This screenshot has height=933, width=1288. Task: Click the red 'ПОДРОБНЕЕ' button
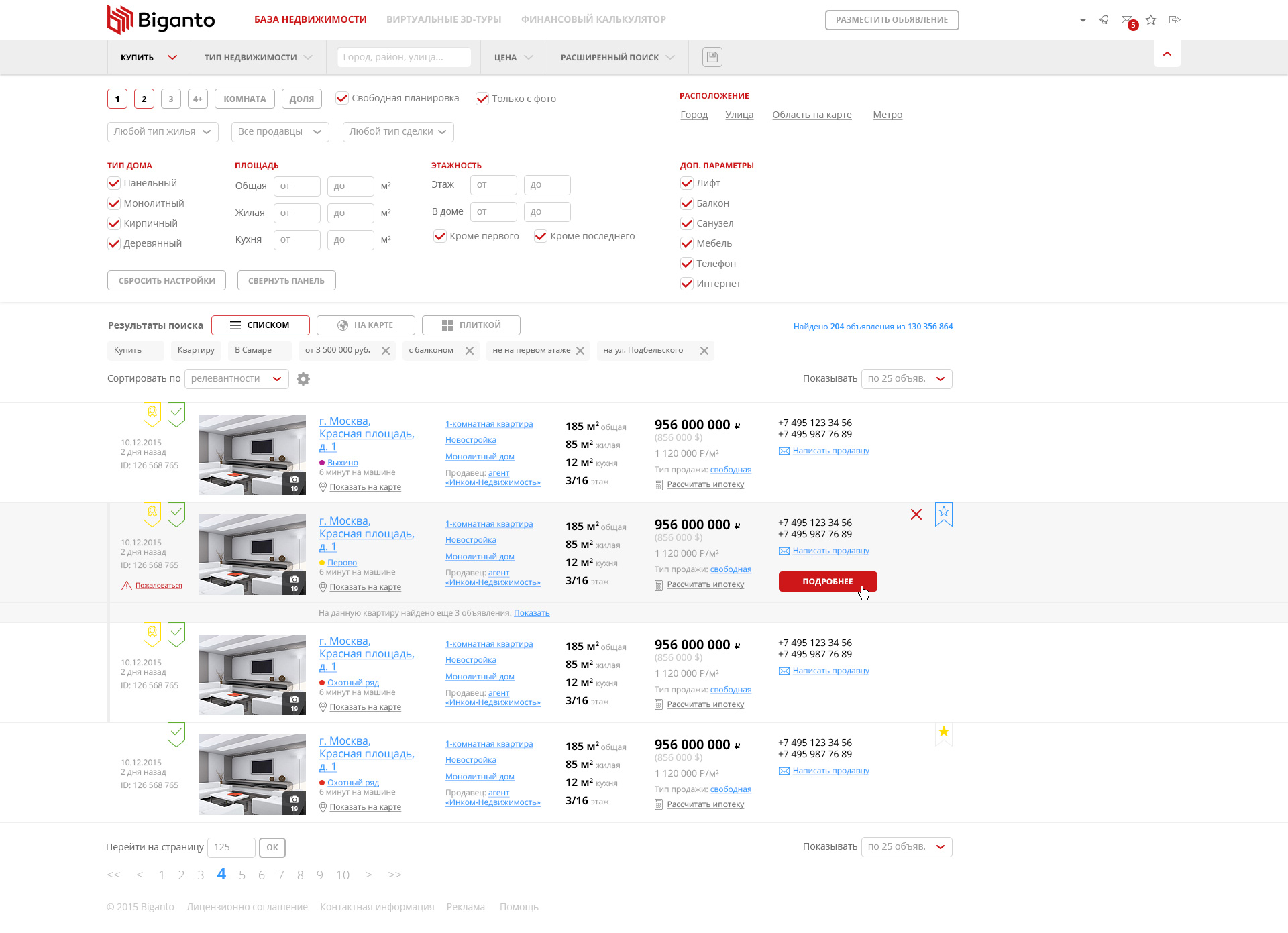tap(828, 582)
